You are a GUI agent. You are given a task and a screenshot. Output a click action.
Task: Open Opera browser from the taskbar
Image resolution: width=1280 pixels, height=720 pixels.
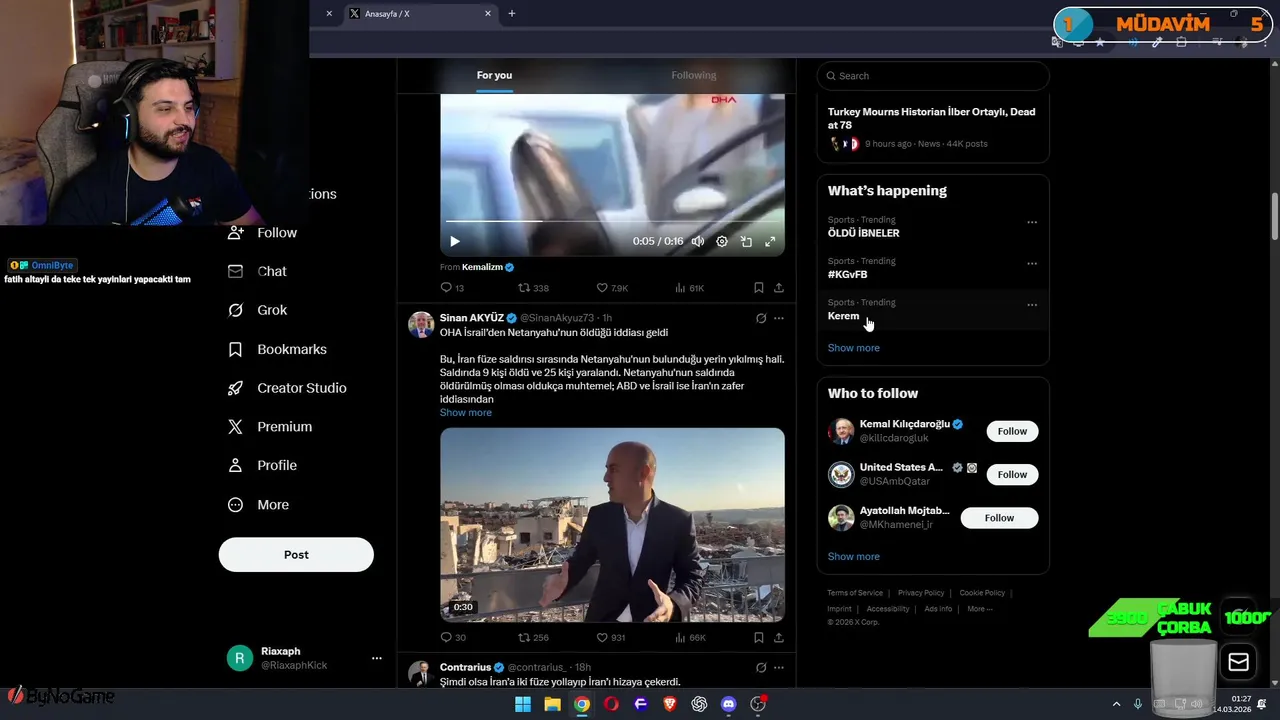pyautogui.click(x=611, y=704)
